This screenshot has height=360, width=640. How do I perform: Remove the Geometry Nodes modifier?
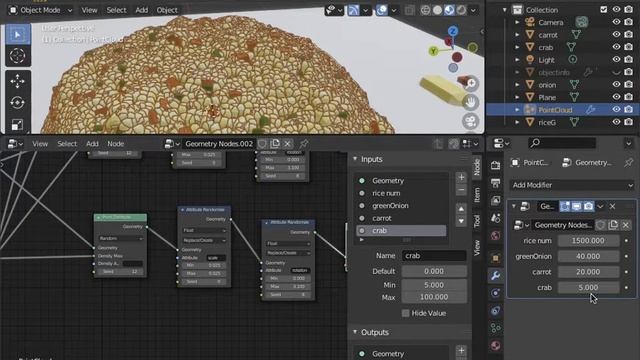612,207
